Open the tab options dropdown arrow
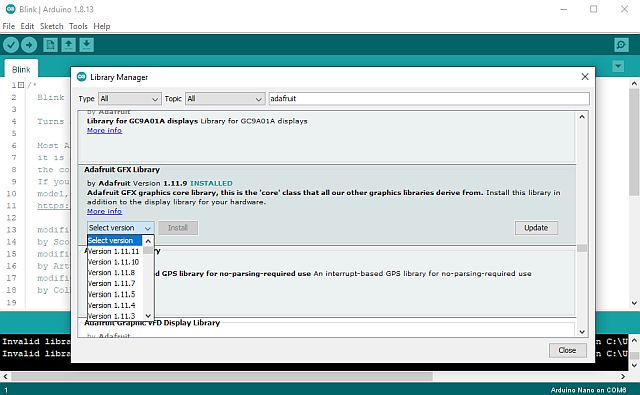640x395 pixels. (x=618, y=66)
